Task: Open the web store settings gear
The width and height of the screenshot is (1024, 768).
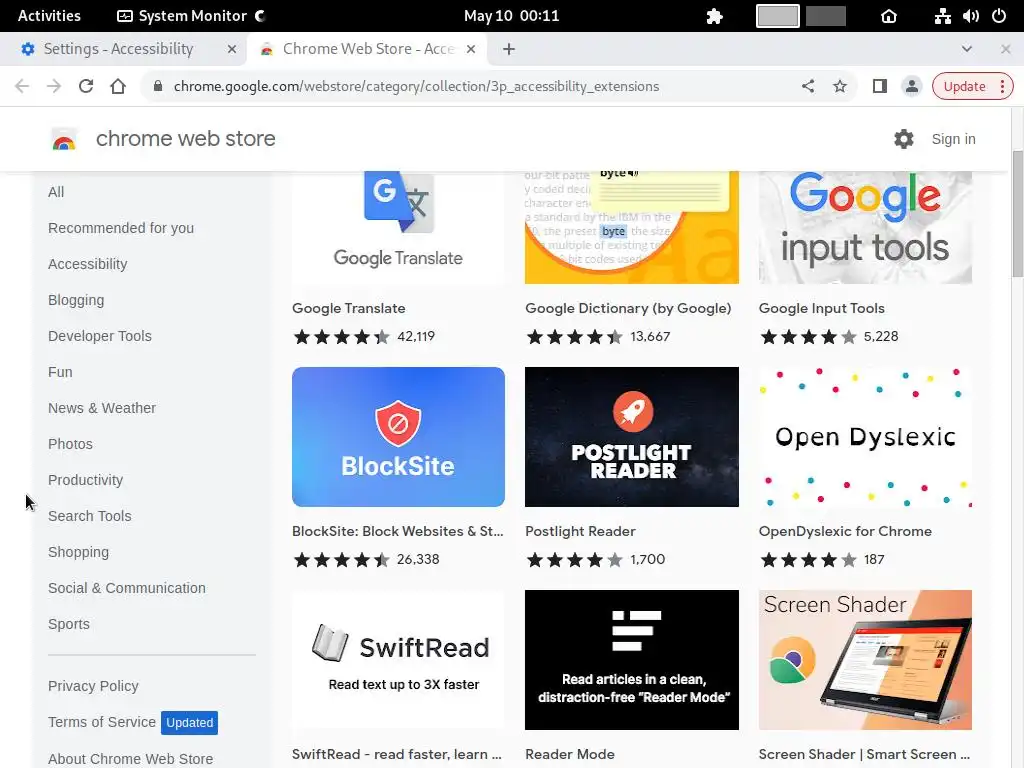Action: pyautogui.click(x=904, y=138)
